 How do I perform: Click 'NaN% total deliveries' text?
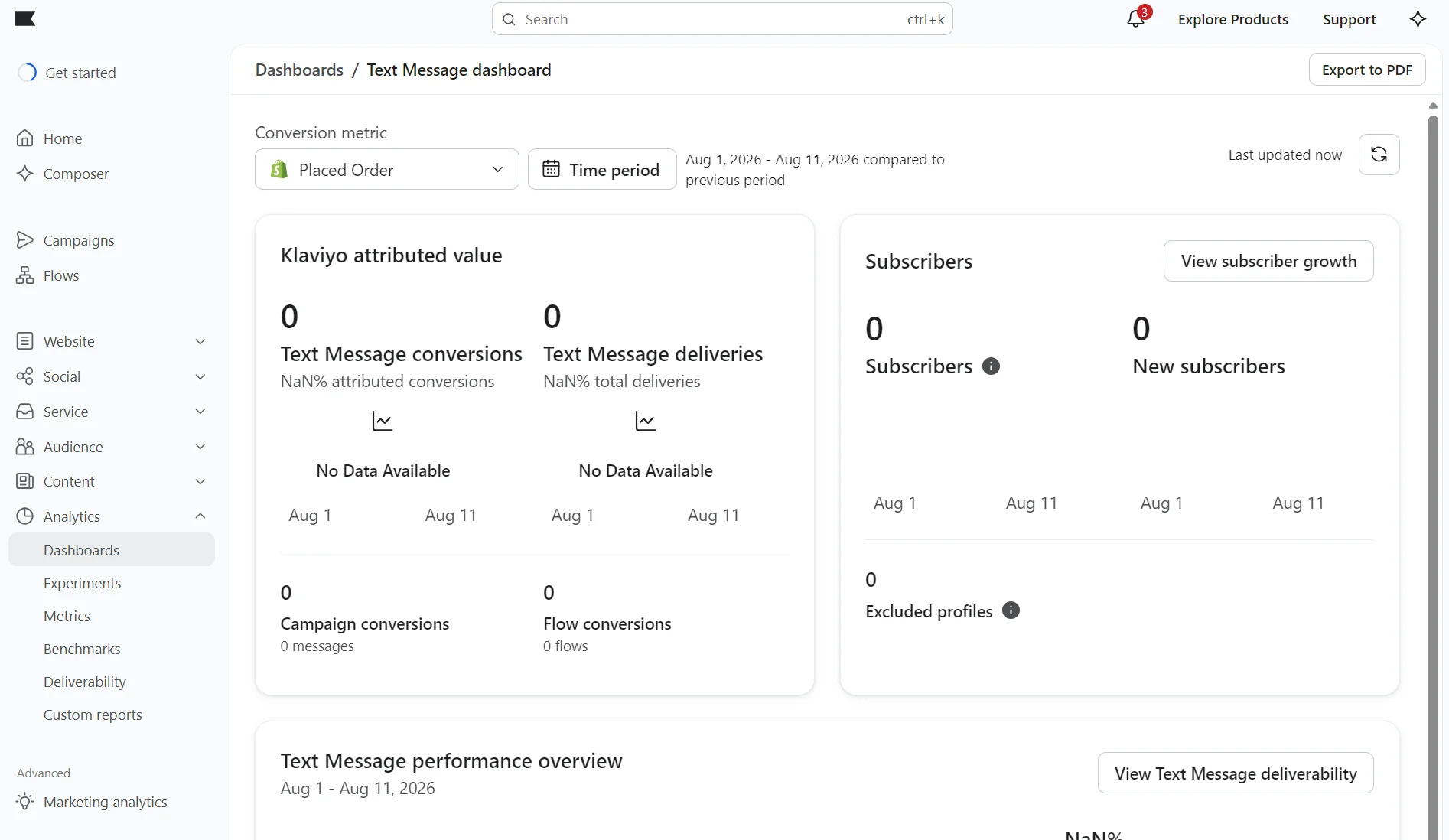[x=621, y=381]
